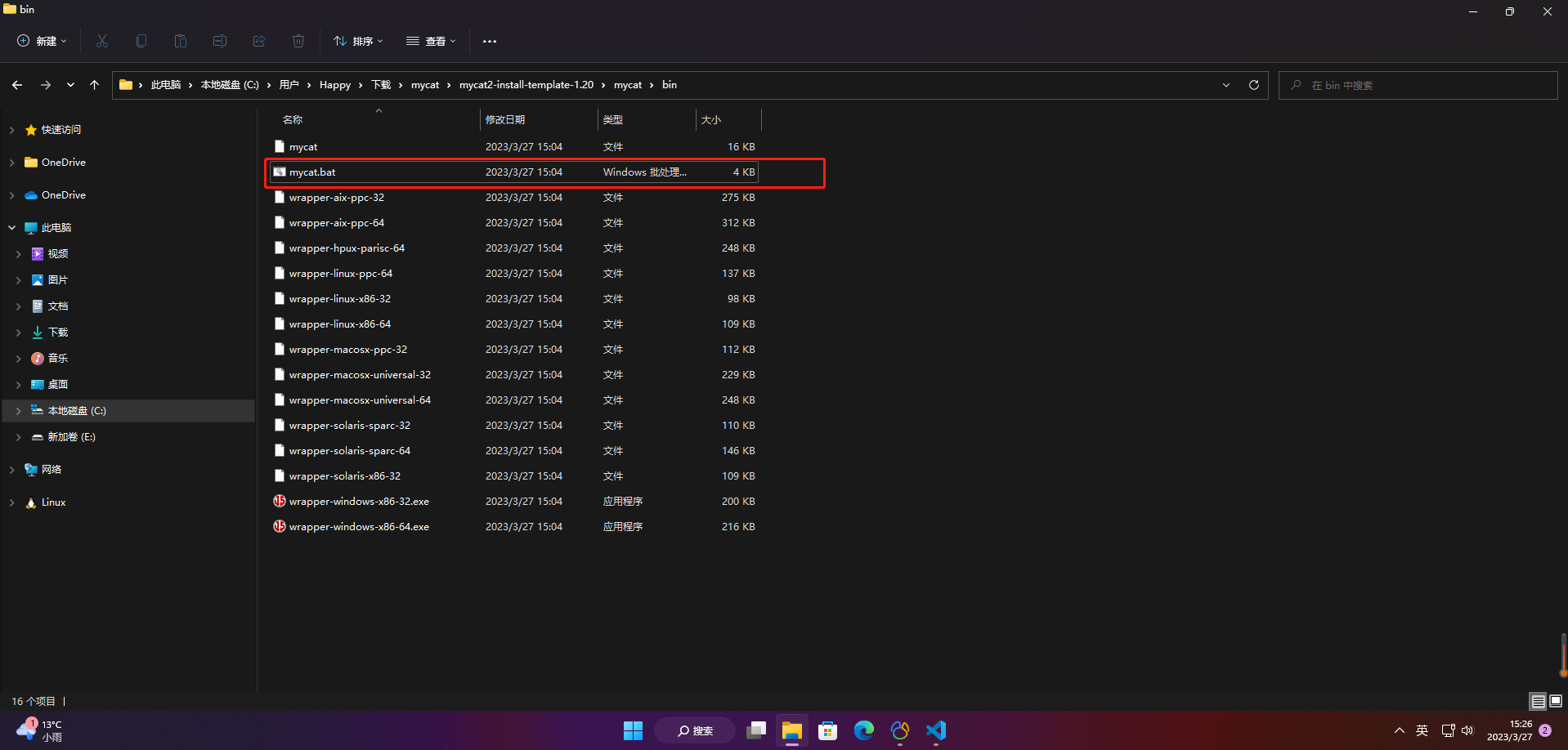Open the 查看 (View) dropdown
Screen dimensions: 1568x750
[x=431, y=41]
